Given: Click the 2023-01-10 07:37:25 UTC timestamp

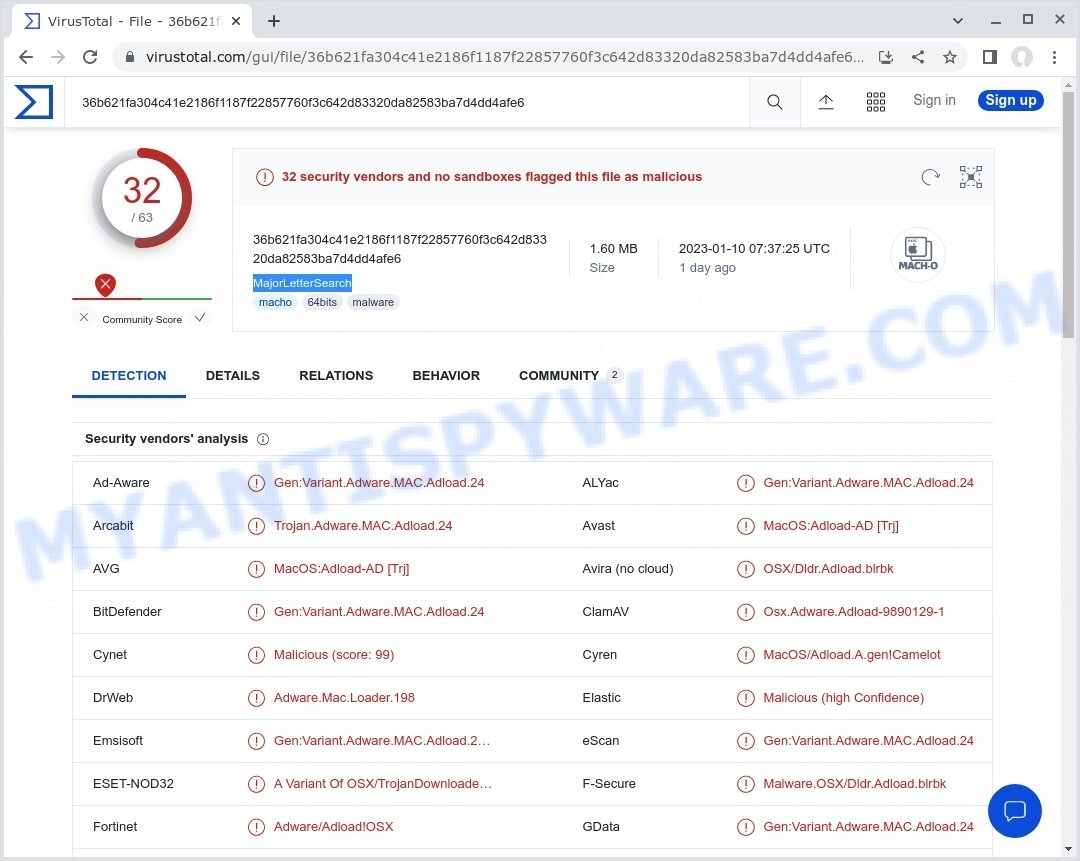Looking at the screenshot, I should (x=754, y=249).
